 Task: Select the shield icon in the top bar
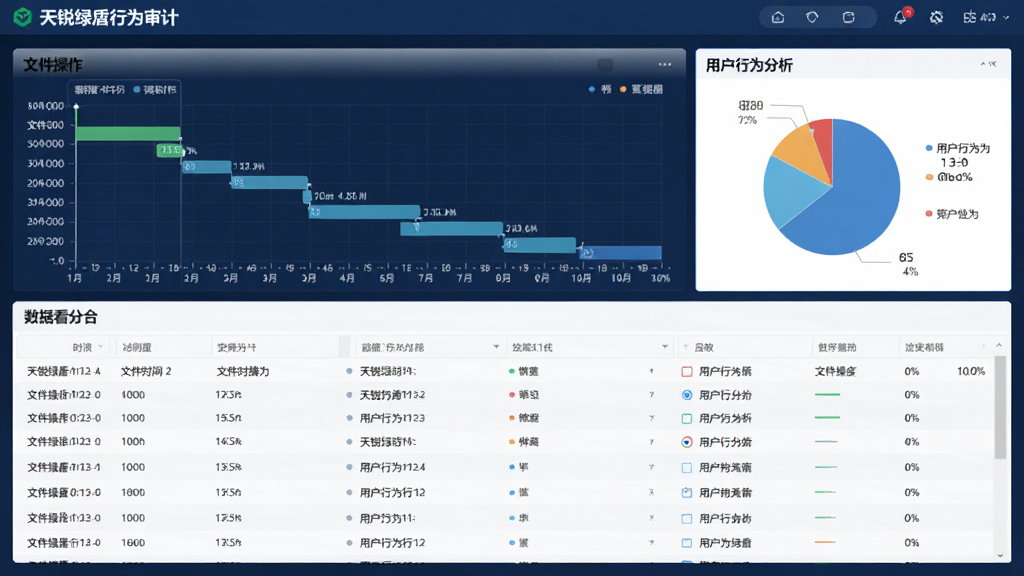pyautogui.click(x=812, y=17)
